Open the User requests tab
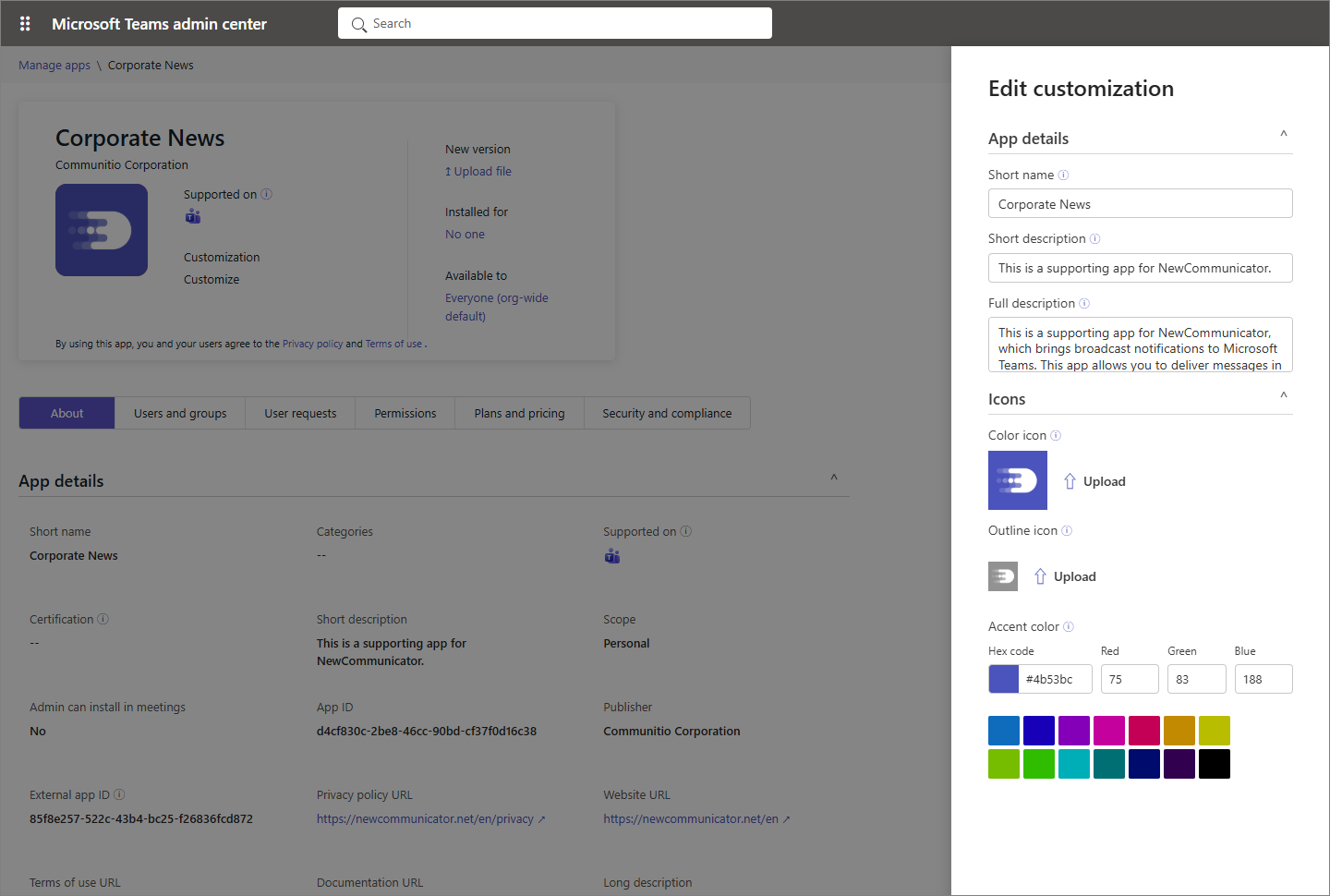The height and width of the screenshot is (896, 1330). pos(300,413)
